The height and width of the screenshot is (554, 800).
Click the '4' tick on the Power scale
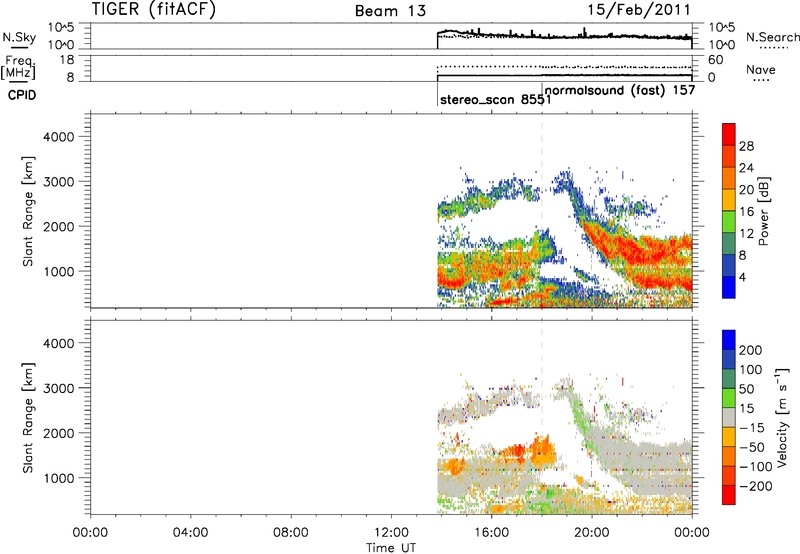point(742,277)
